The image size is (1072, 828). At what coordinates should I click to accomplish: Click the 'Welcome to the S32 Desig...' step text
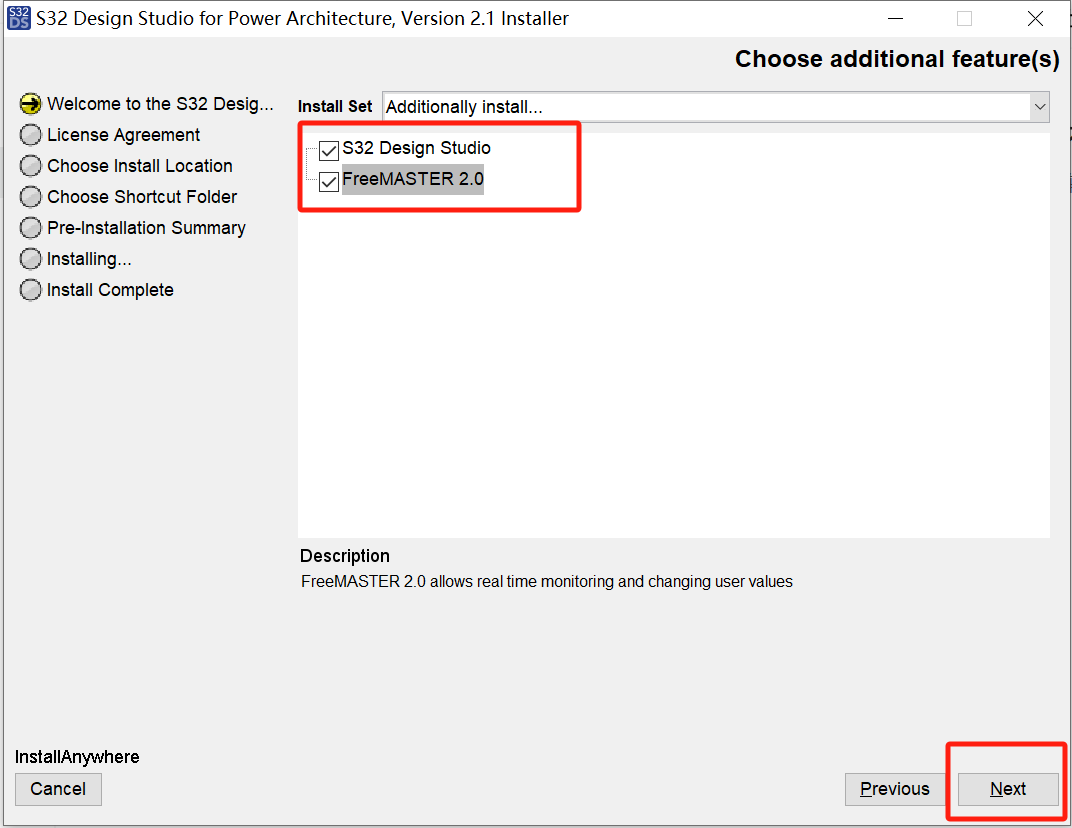click(x=160, y=104)
